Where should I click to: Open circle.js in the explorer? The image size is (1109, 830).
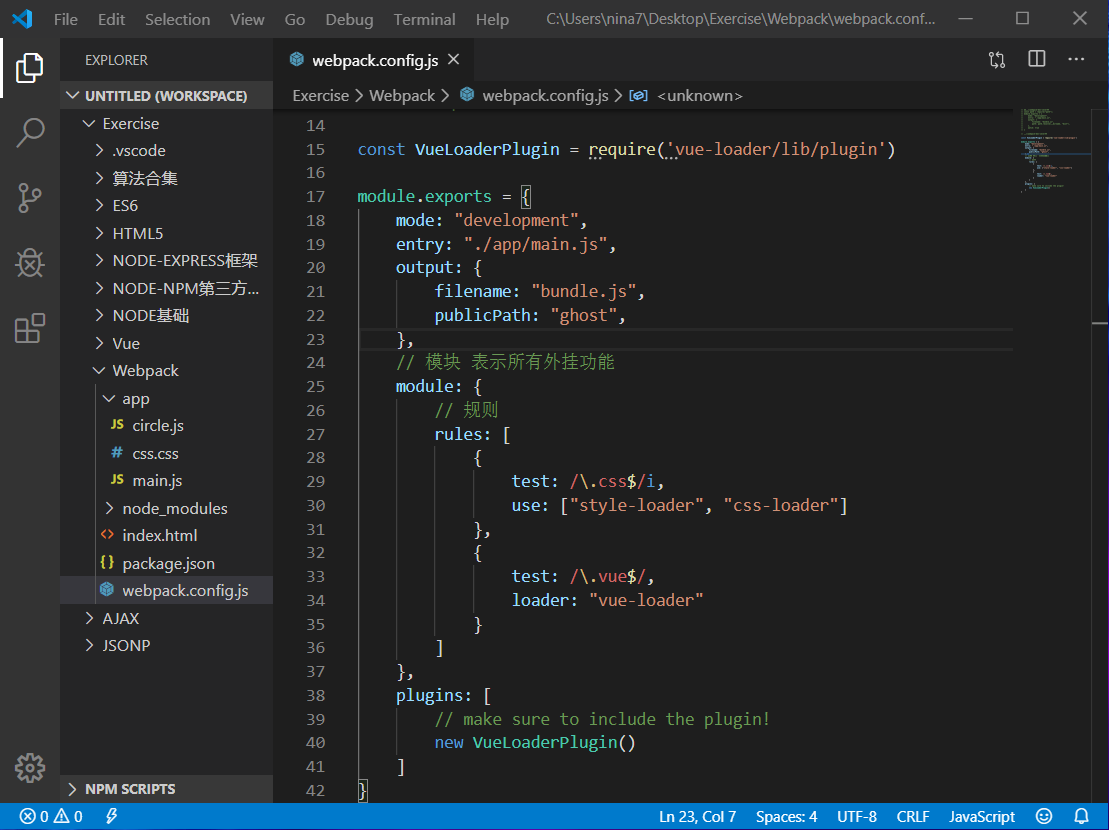pos(166,426)
